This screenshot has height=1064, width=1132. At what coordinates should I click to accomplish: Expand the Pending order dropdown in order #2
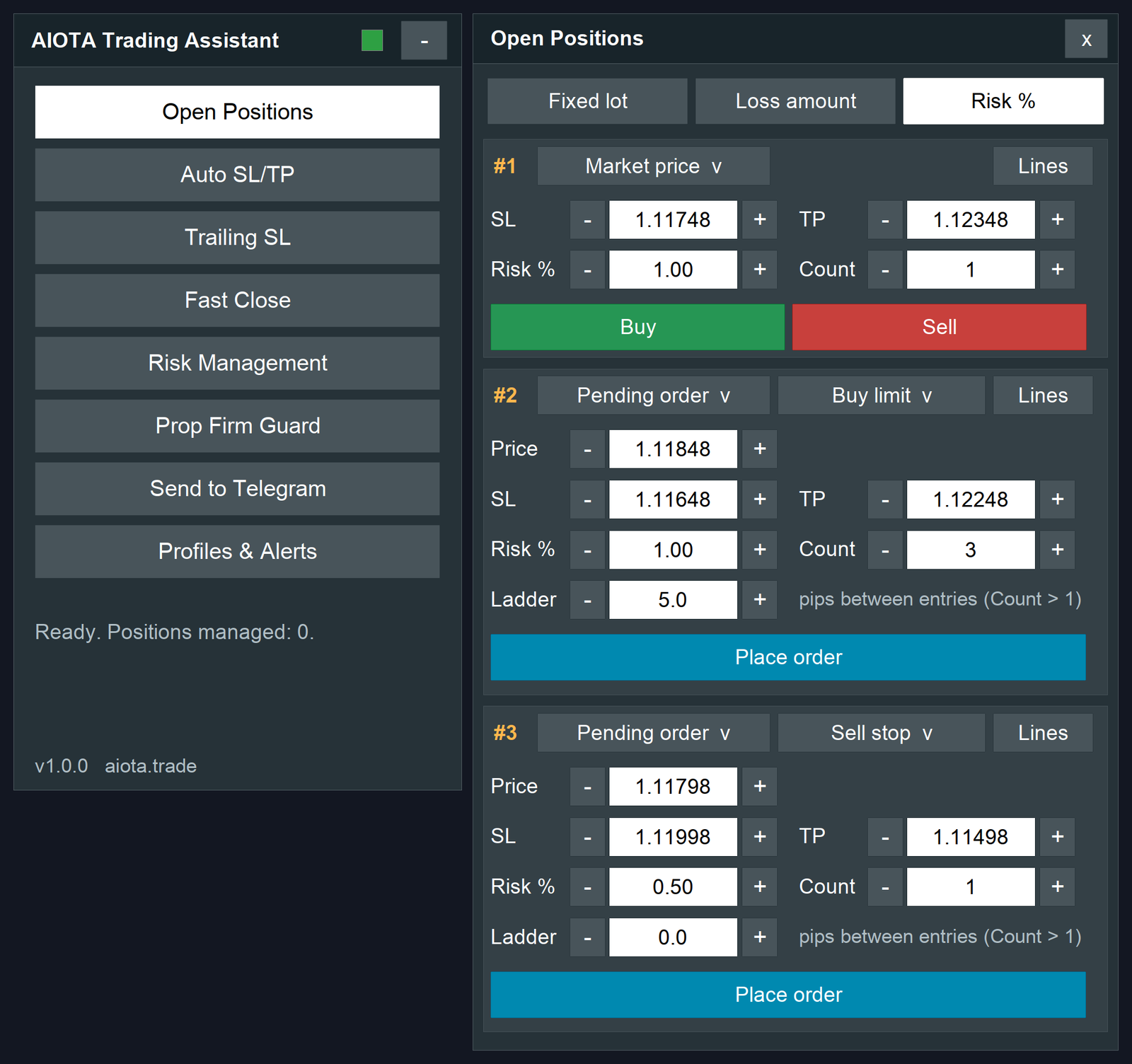point(654,395)
